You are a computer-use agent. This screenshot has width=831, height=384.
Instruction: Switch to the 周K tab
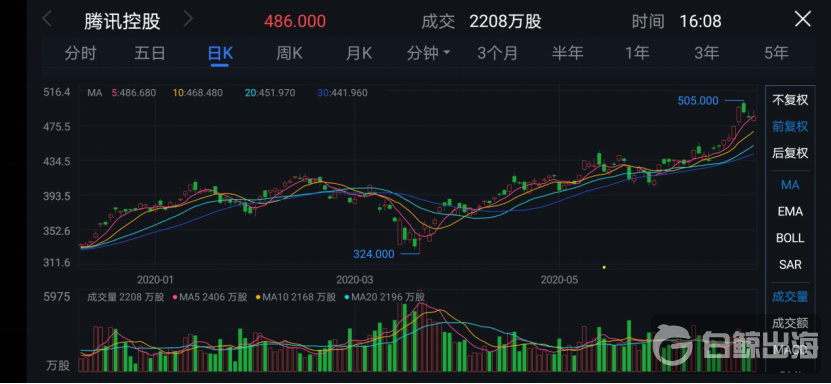(x=289, y=53)
